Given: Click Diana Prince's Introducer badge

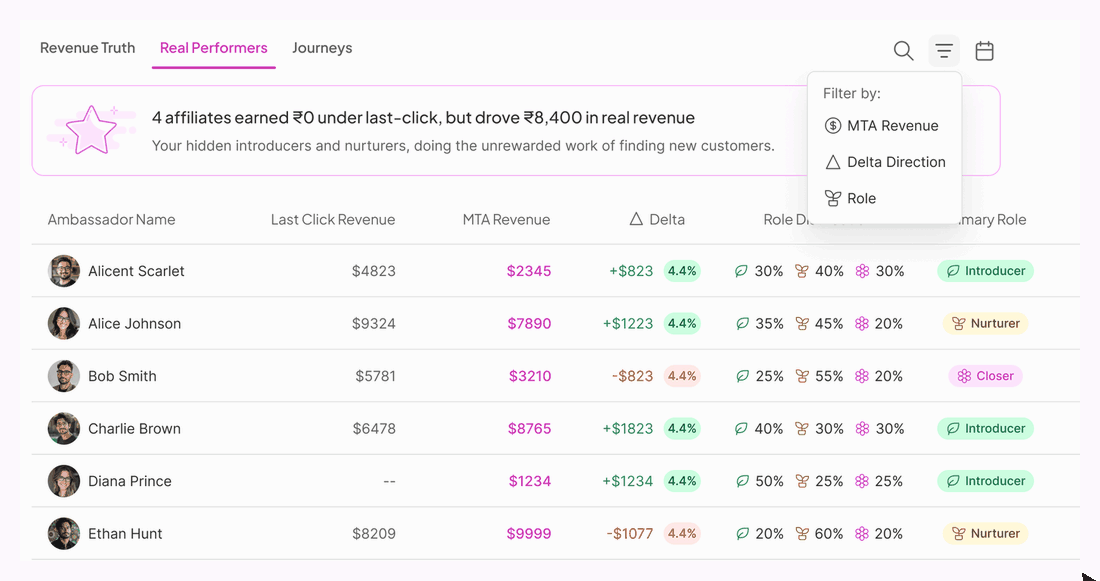Looking at the screenshot, I should (985, 481).
